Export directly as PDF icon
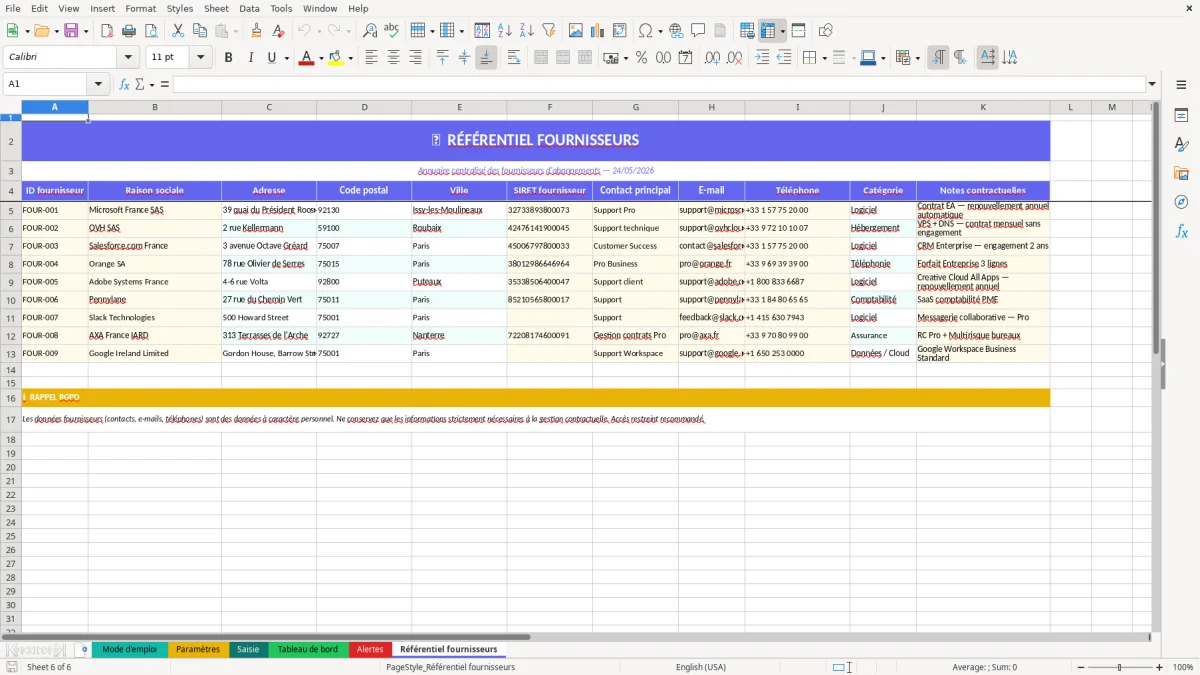1200x675 pixels. click(106, 31)
